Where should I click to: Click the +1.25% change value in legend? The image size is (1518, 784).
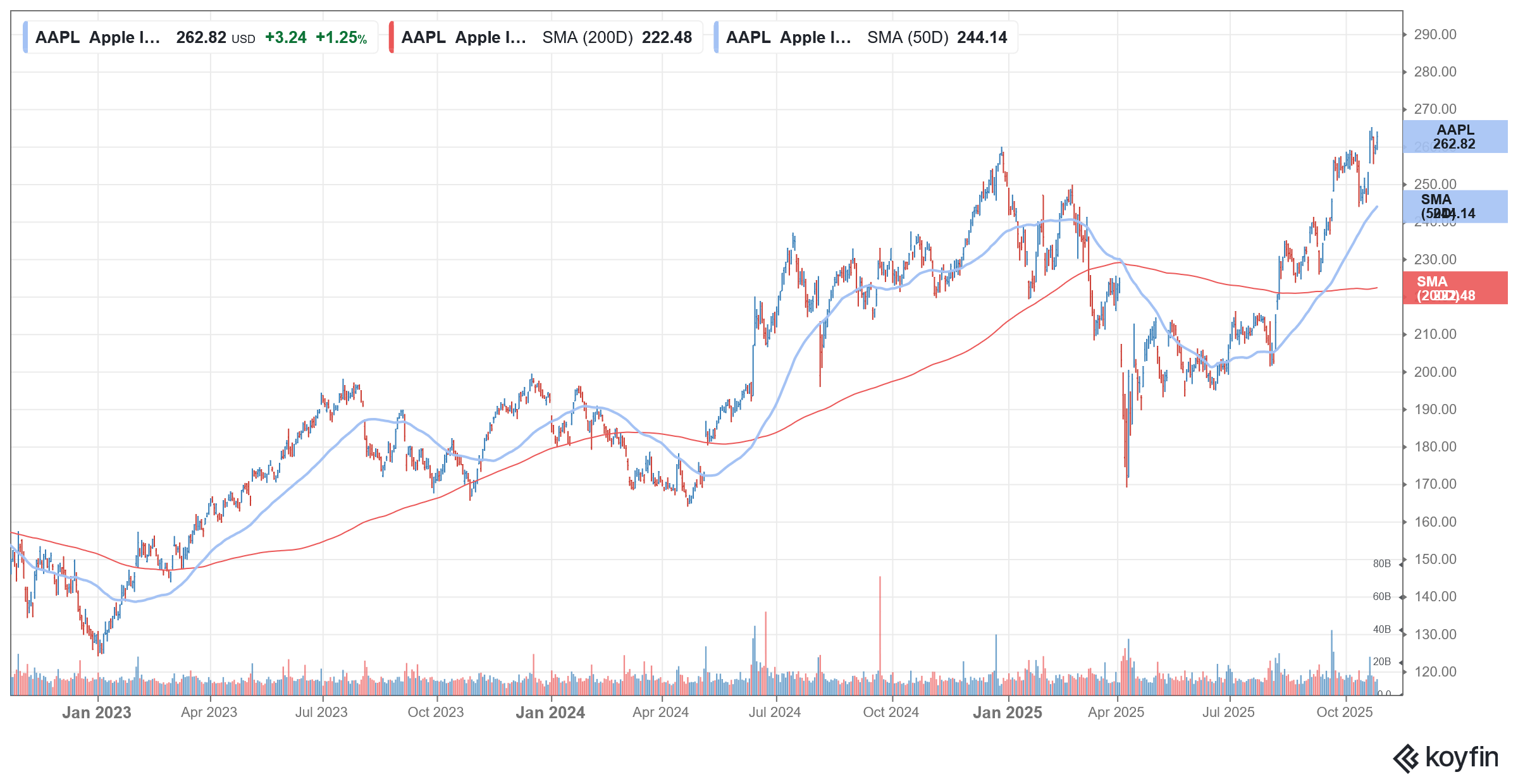coord(341,37)
